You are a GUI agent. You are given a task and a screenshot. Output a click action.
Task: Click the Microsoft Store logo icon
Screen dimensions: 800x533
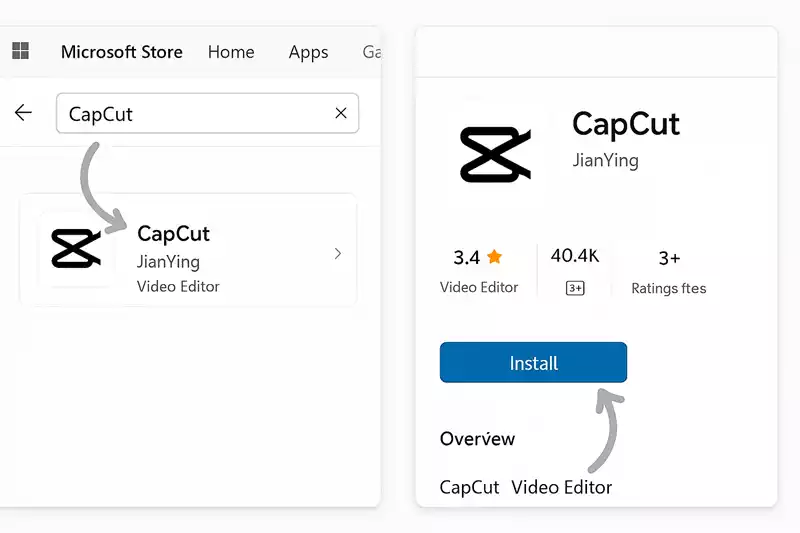point(20,50)
